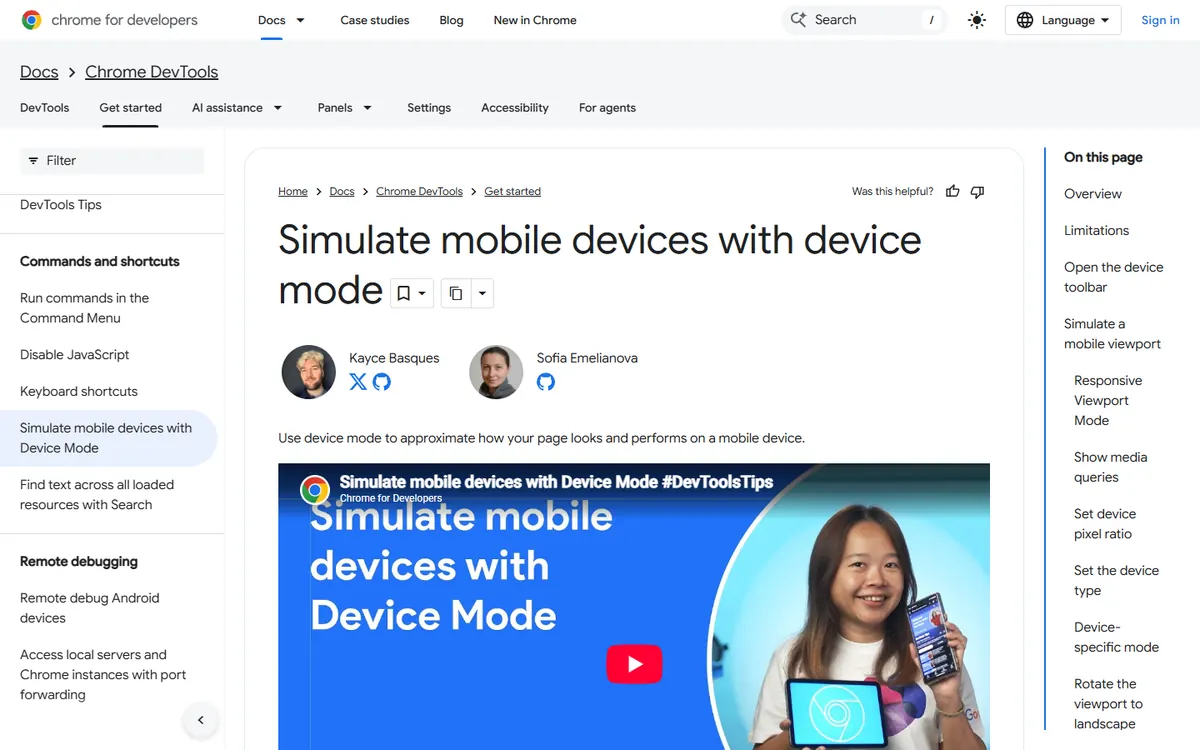1200x750 pixels.
Task: Jump to Responsive Viewport Mode
Action: [1108, 400]
